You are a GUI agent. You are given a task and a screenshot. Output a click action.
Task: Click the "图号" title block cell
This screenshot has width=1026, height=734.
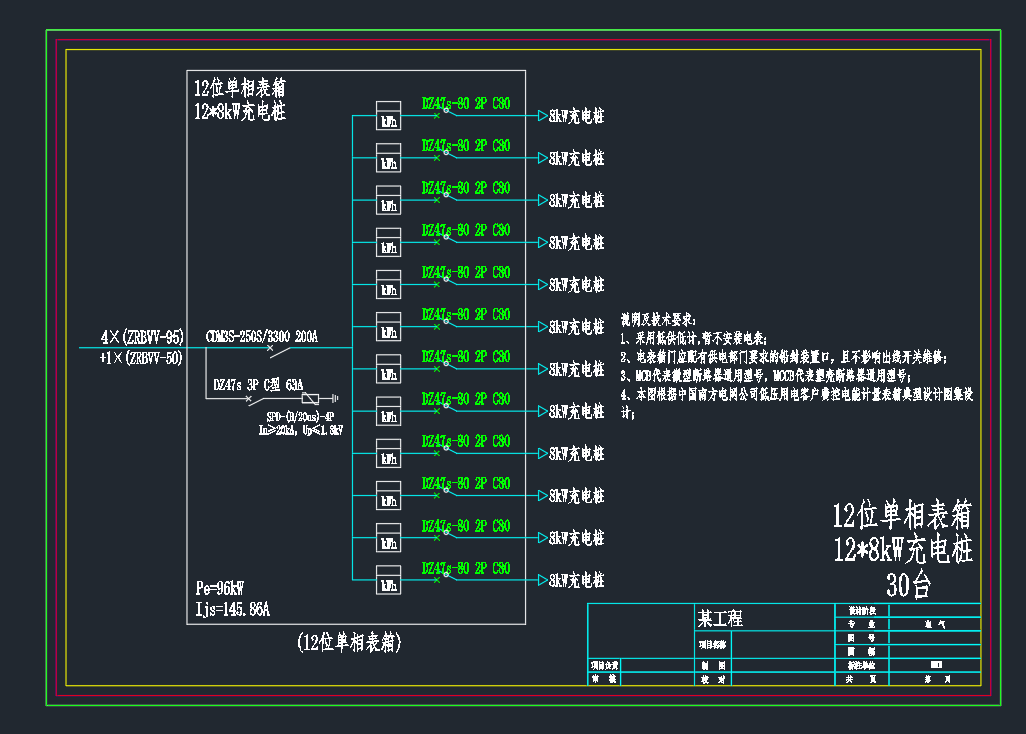click(x=861, y=638)
